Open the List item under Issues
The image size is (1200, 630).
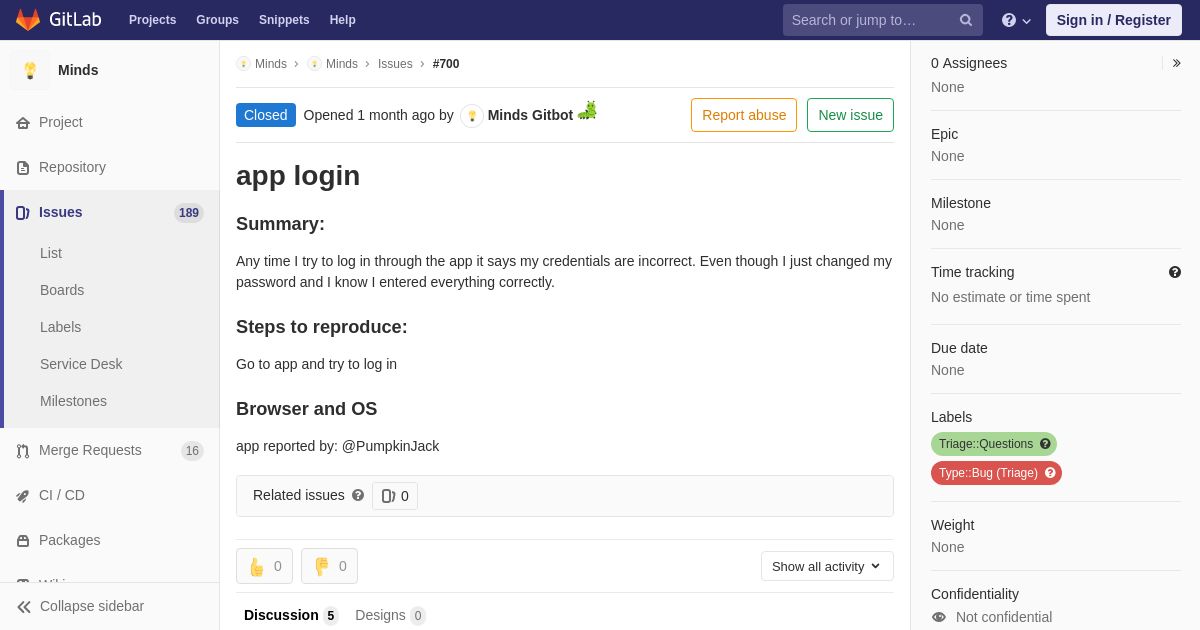(51, 253)
